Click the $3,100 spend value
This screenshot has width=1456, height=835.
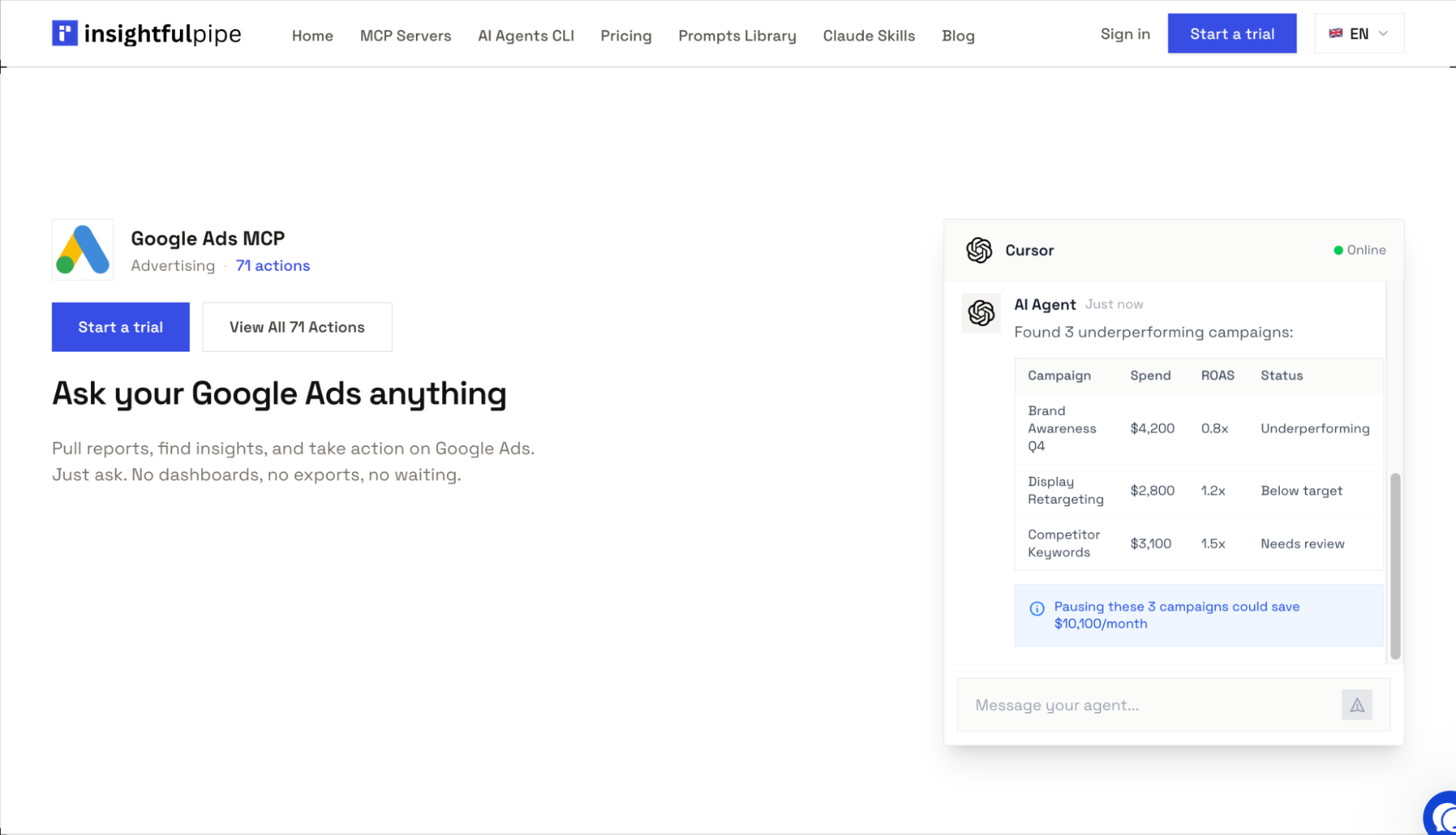coord(1151,544)
